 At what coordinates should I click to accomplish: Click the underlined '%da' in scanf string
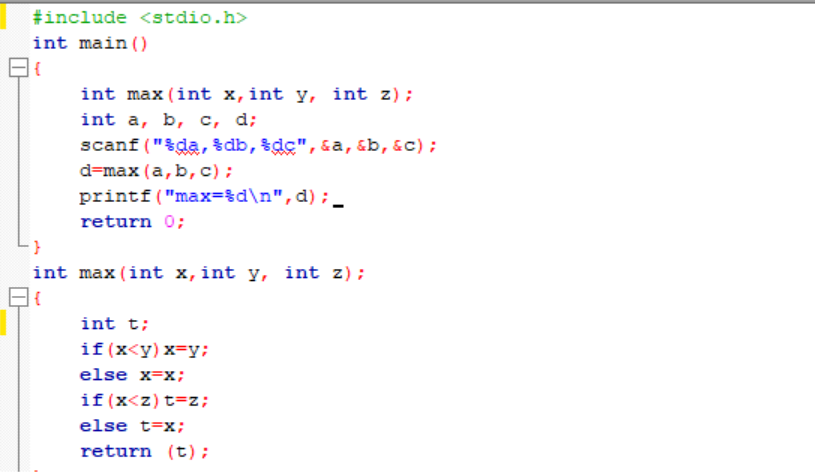point(182,146)
